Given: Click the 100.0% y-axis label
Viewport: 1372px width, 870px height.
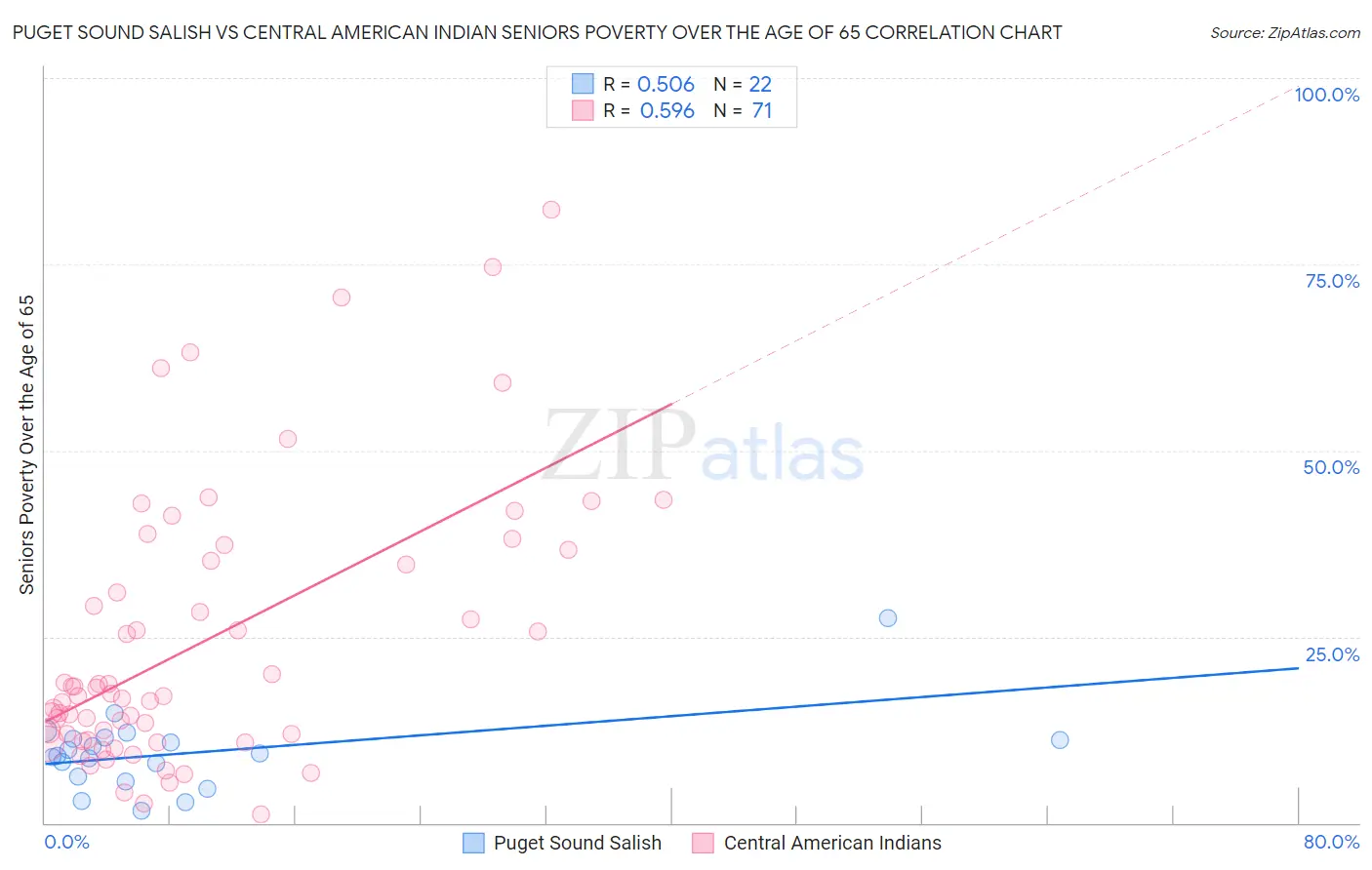Looking at the screenshot, I should [x=1327, y=95].
